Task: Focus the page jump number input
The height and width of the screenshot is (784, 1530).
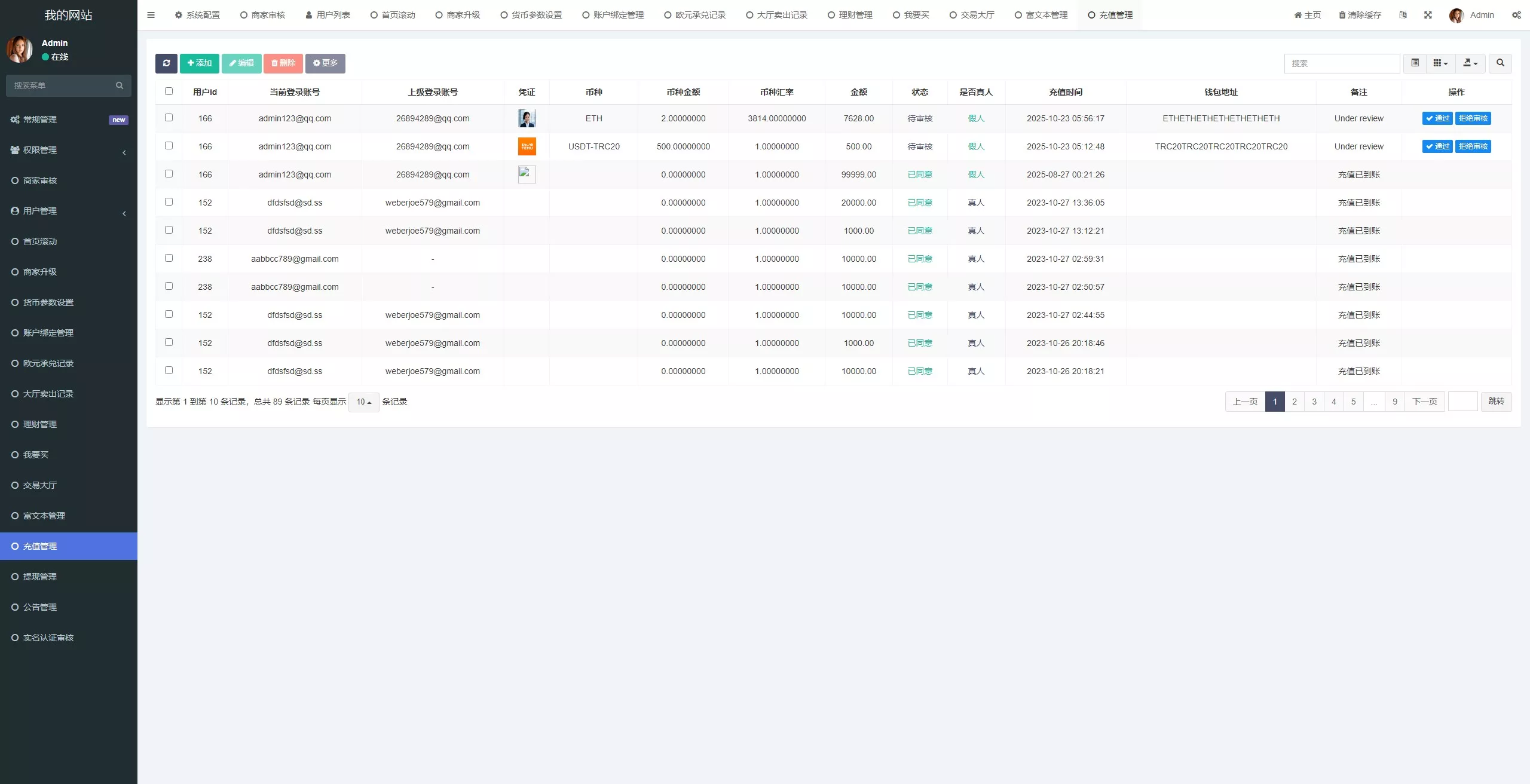Action: pyautogui.click(x=1462, y=402)
